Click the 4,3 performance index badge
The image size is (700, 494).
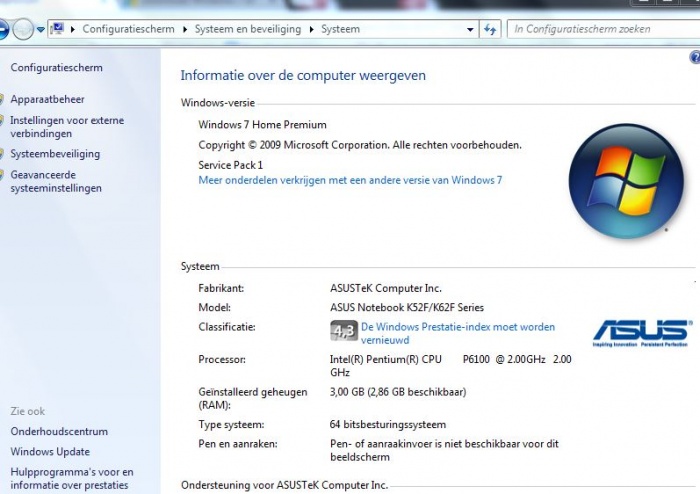pos(344,330)
